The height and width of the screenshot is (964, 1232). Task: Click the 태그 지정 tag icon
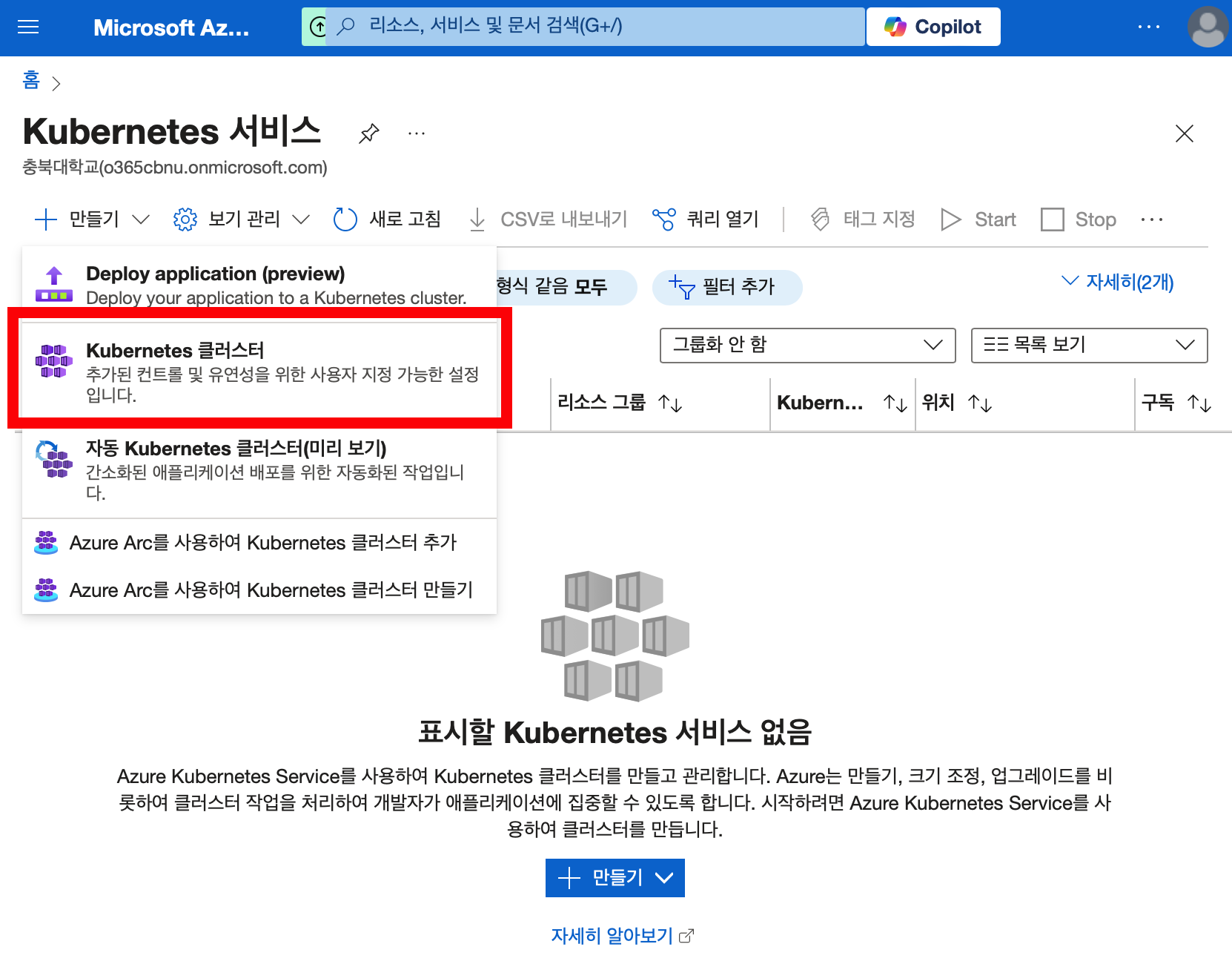pos(821,219)
